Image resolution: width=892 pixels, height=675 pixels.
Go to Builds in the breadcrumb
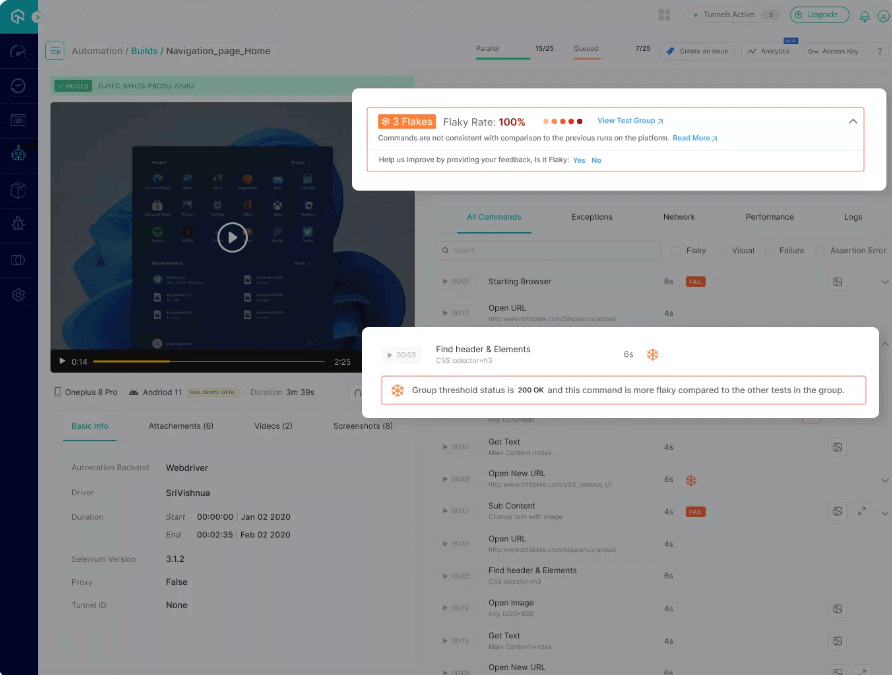pos(144,51)
